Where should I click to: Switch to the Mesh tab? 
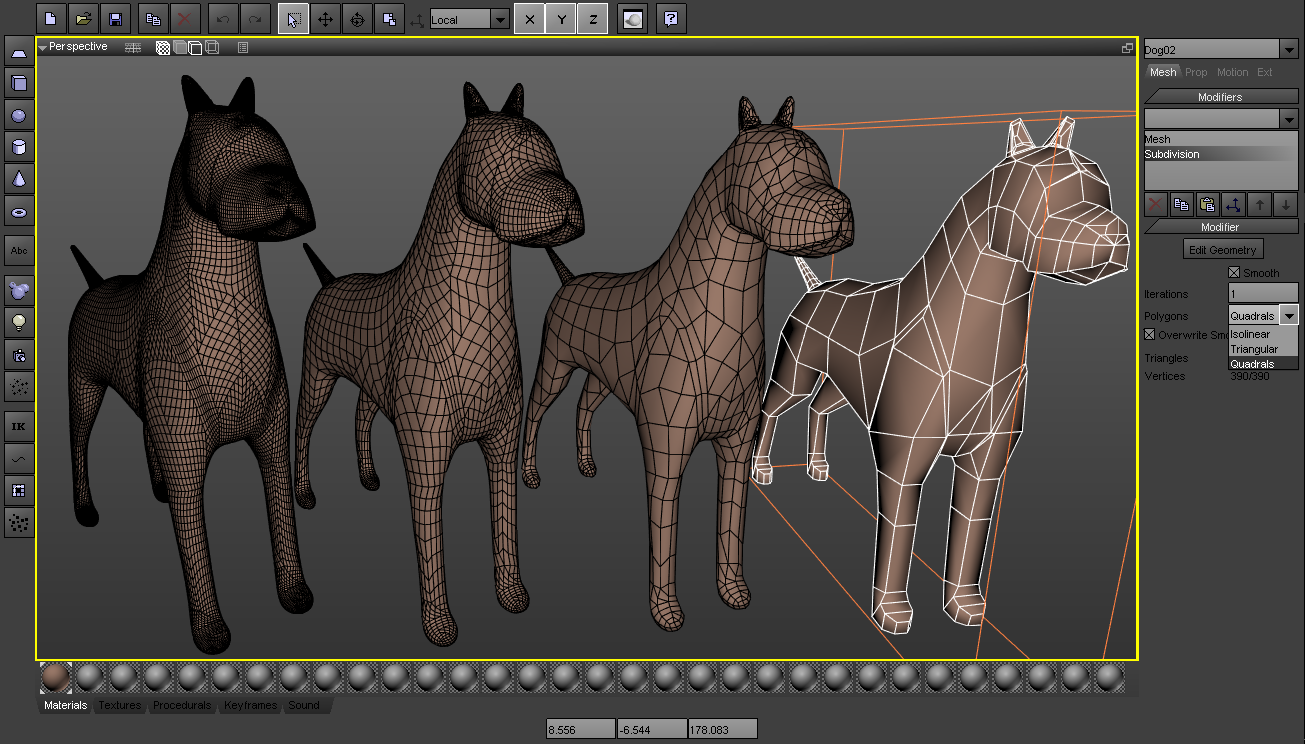1163,72
